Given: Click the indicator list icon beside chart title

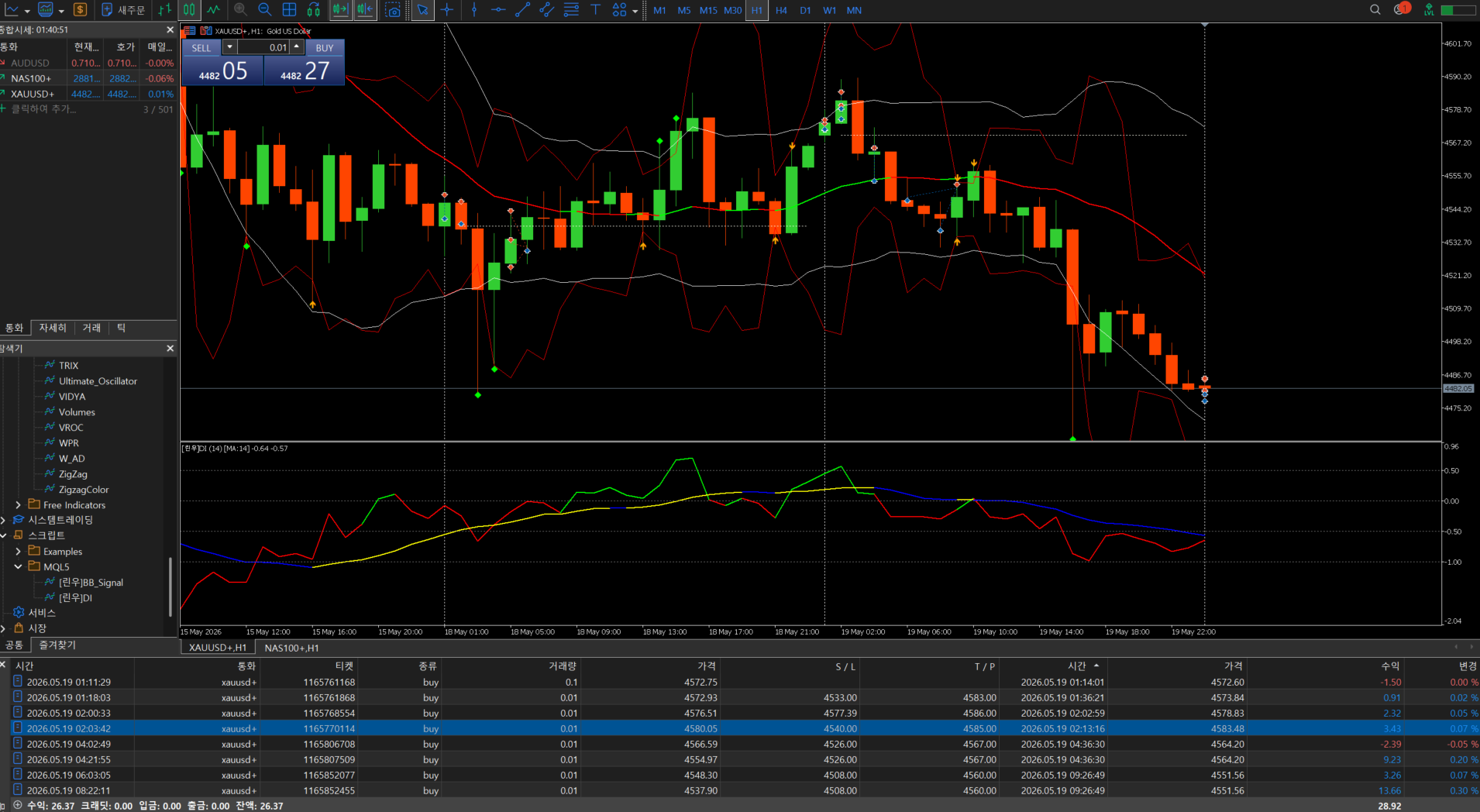Looking at the screenshot, I should (190, 31).
